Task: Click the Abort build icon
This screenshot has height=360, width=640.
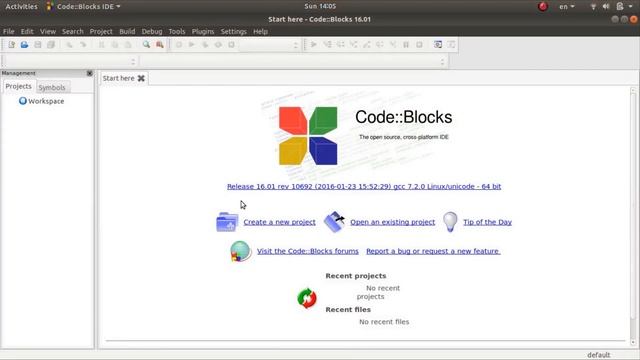Action: point(231,44)
